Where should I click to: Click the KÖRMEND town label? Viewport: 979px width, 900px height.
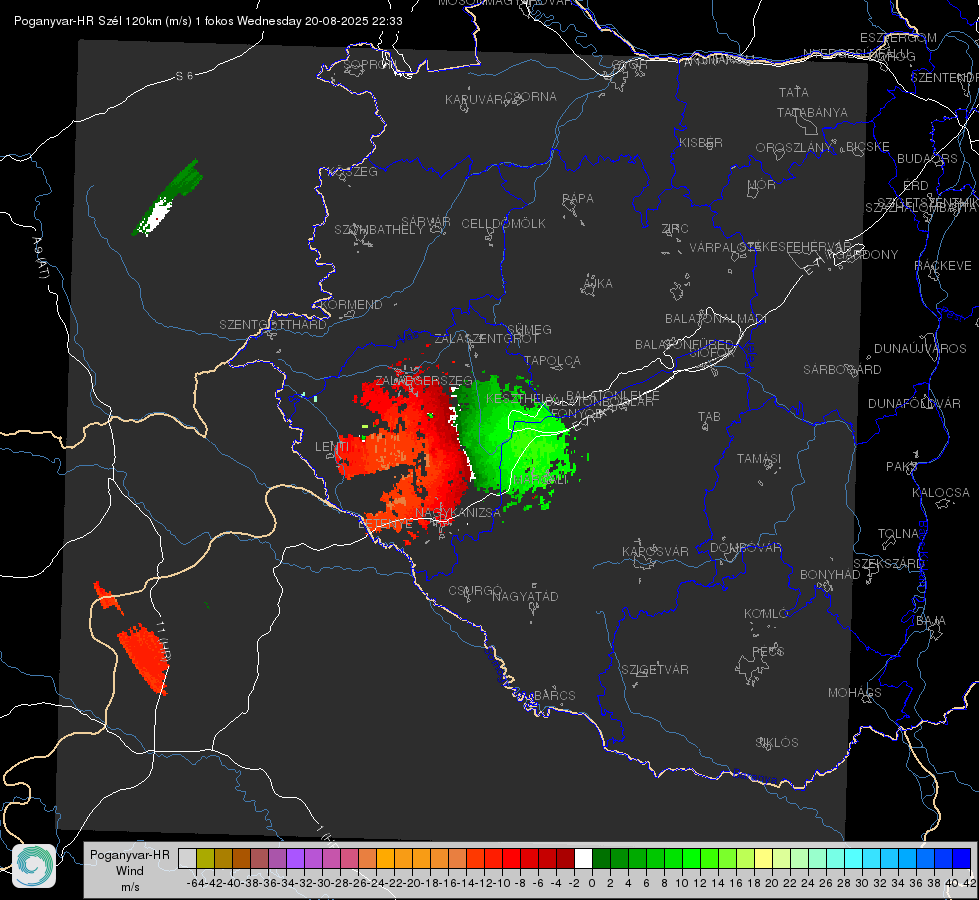click(351, 305)
